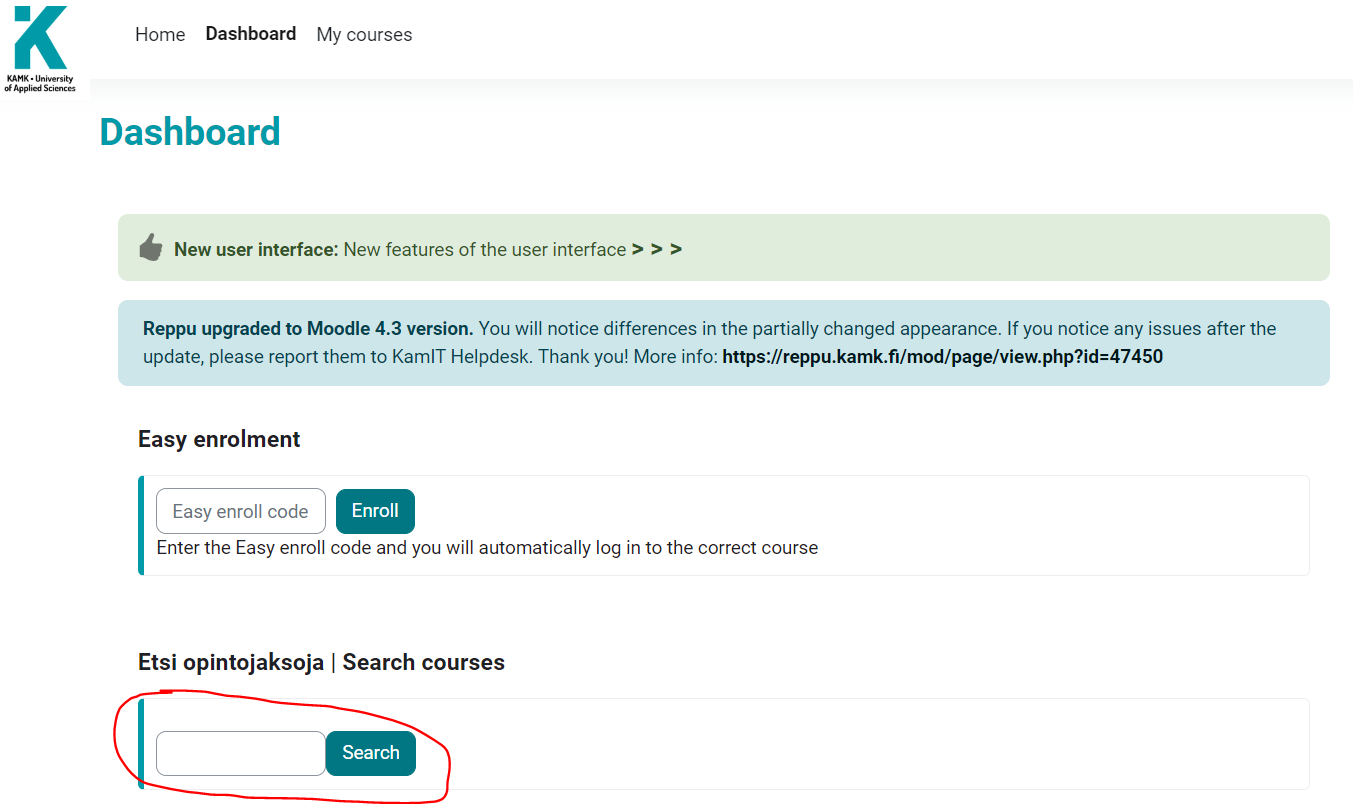
Task: Click the Easy enrolment heading
Action: (x=219, y=439)
